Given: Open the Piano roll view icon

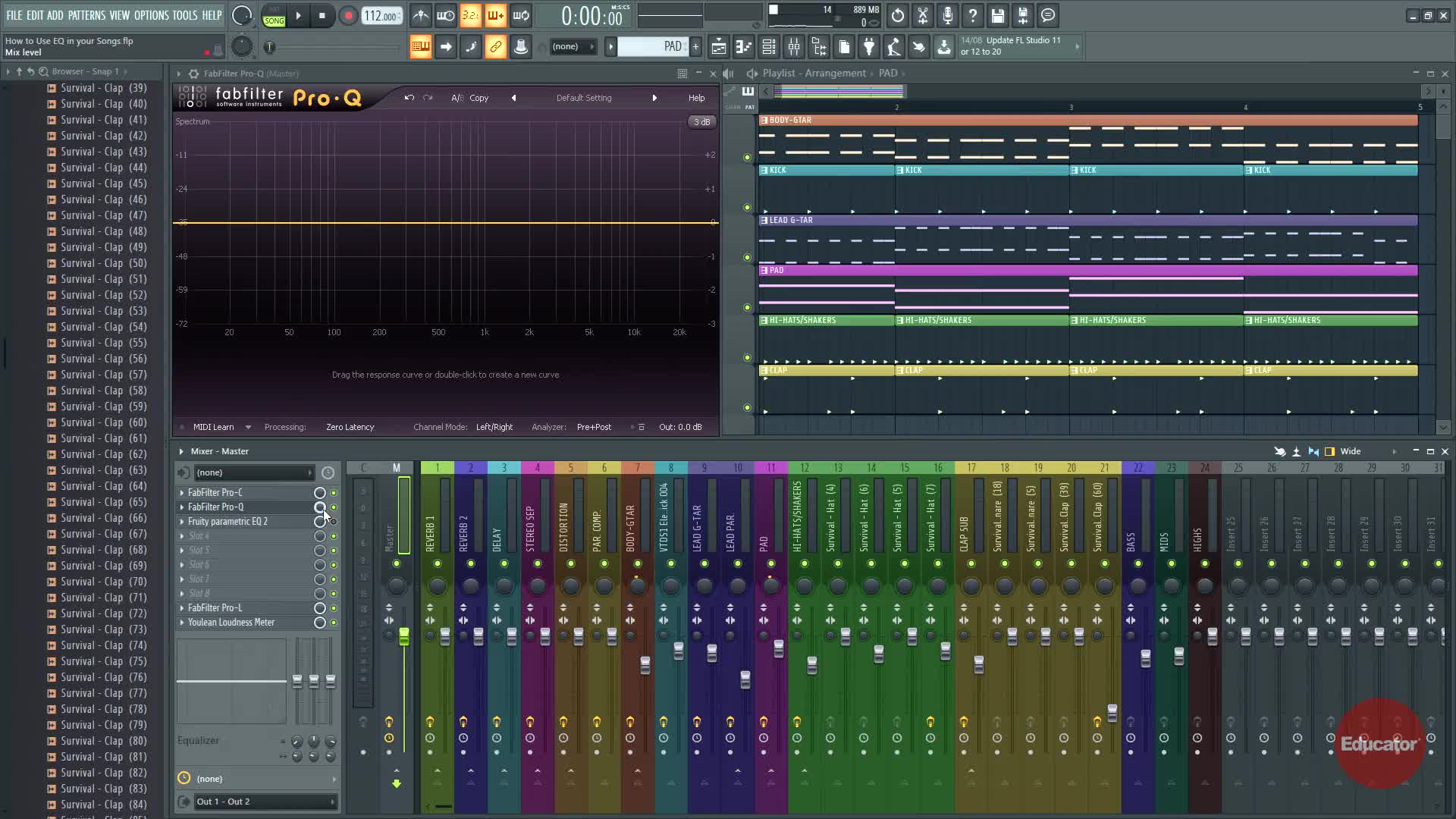Looking at the screenshot, I should pyautogui.click(x=743, y=47).
